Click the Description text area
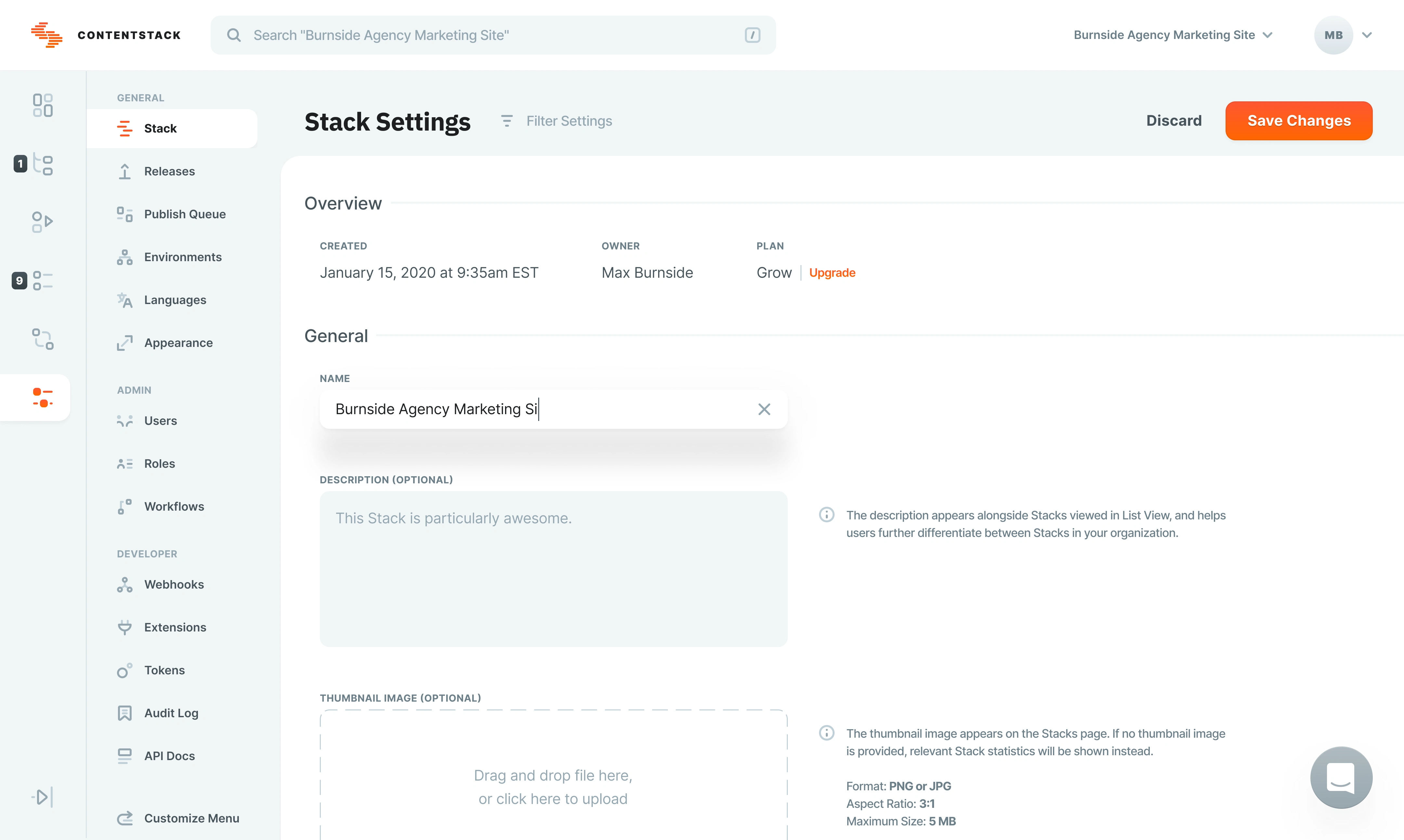This screenshot has height=840, width=1404. pyautogui.click(x=553, y=569)
